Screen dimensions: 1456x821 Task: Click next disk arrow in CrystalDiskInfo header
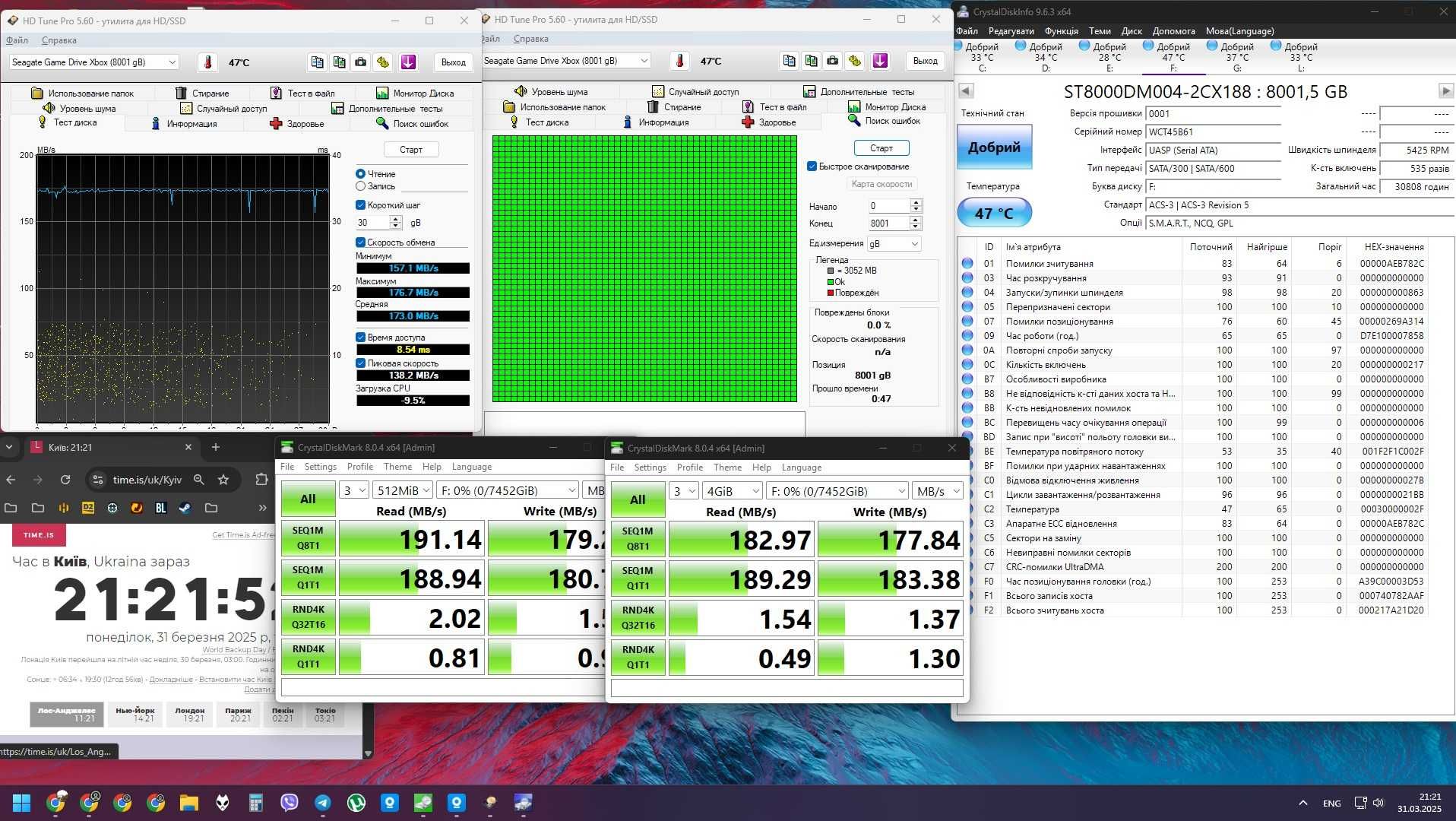pyautogui.click(x=1445, y=91)
